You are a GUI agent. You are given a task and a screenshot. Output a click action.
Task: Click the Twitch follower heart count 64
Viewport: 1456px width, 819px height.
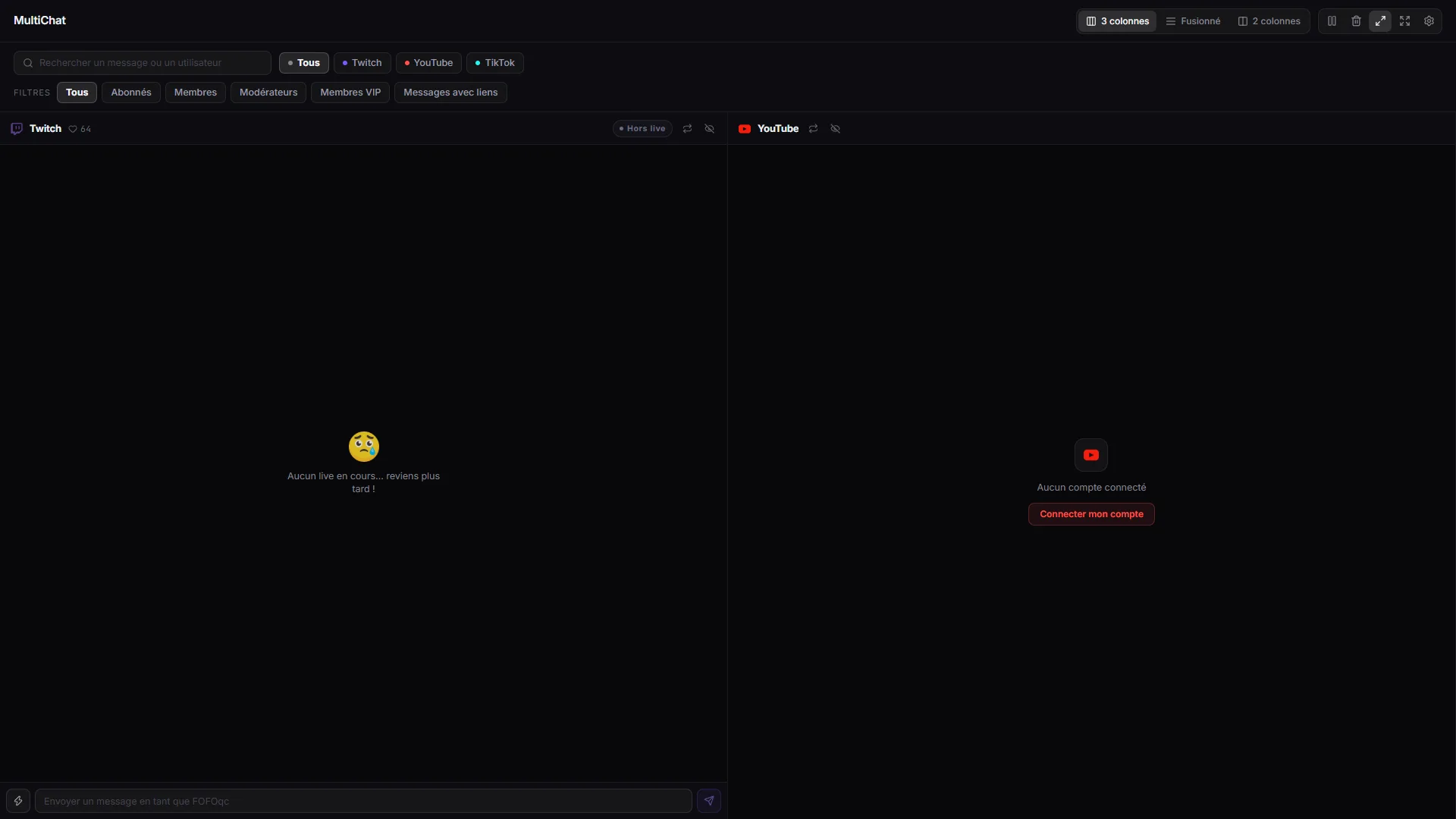[x=80, y=129]
